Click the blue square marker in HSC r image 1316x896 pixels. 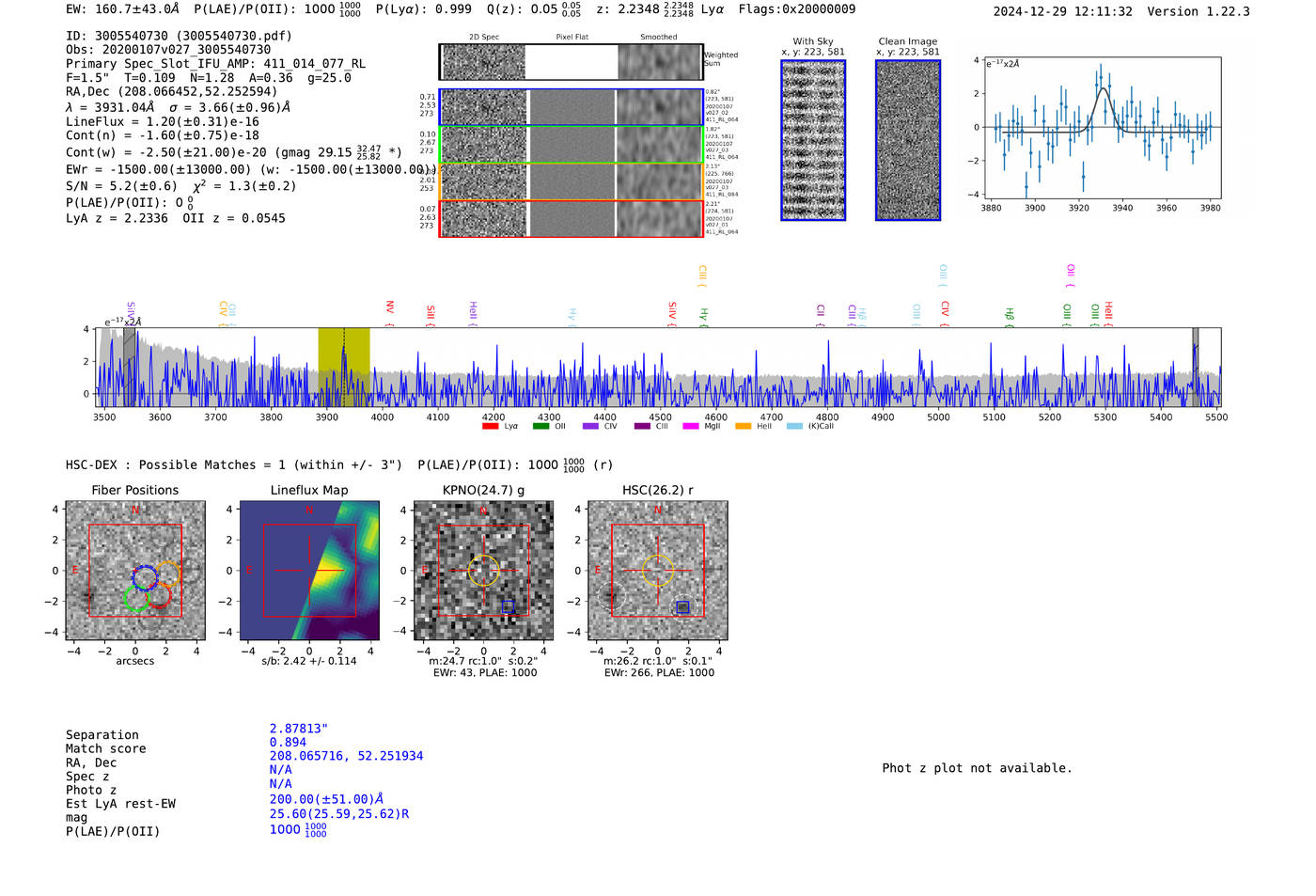682,607
